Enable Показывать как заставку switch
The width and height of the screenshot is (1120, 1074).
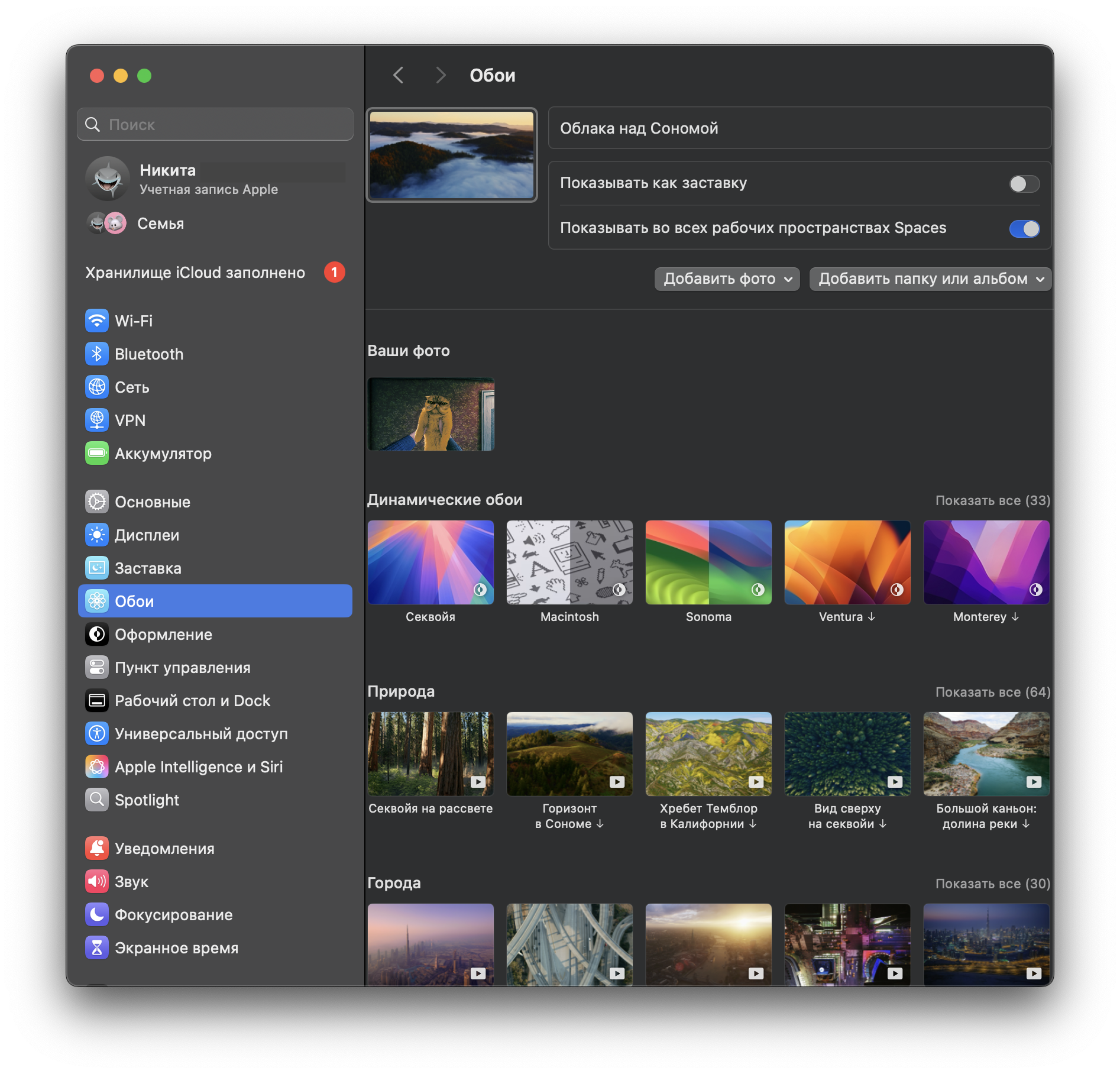(x=1024, y=184)
